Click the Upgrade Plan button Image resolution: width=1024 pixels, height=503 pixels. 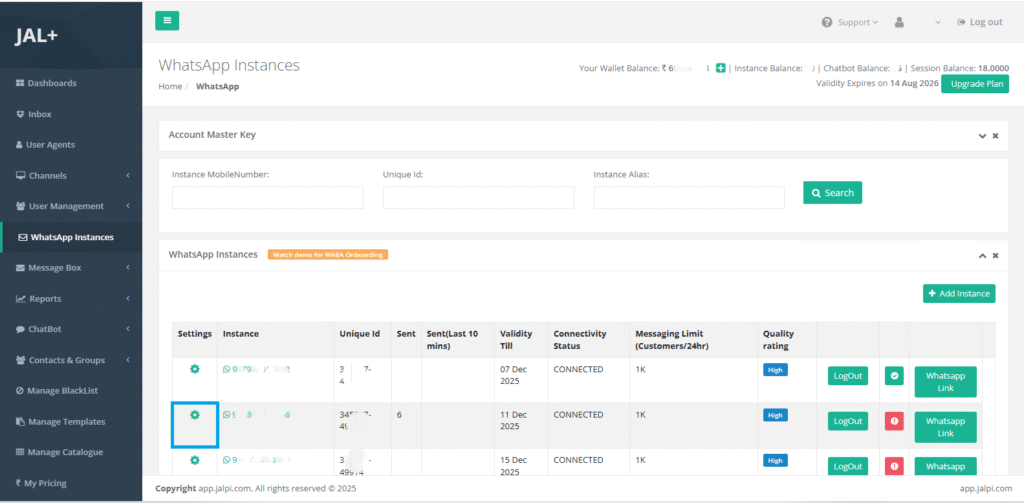pyautogui.click(x=974, y=84)
